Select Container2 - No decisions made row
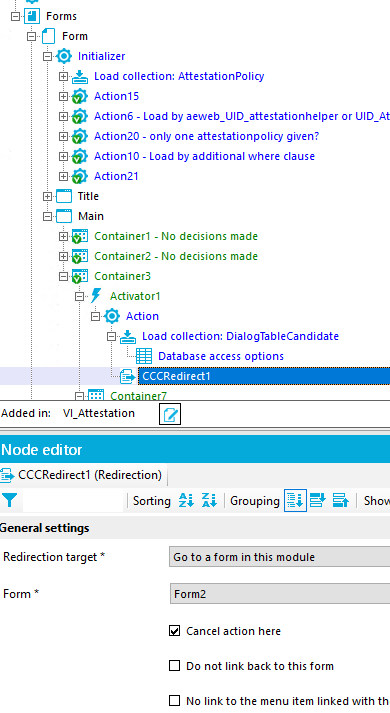Viewport: 390px width, 713px height. click(176, 256)
